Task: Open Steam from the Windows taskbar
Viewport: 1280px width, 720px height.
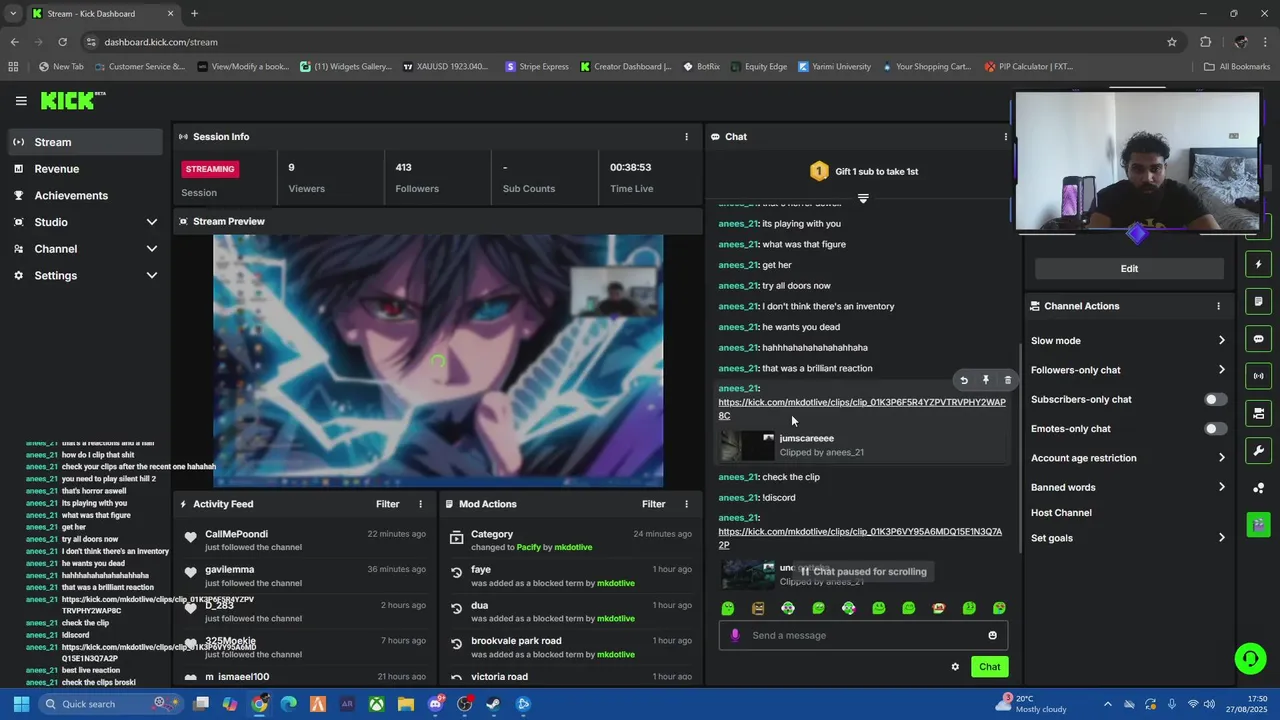Action: 493,704
